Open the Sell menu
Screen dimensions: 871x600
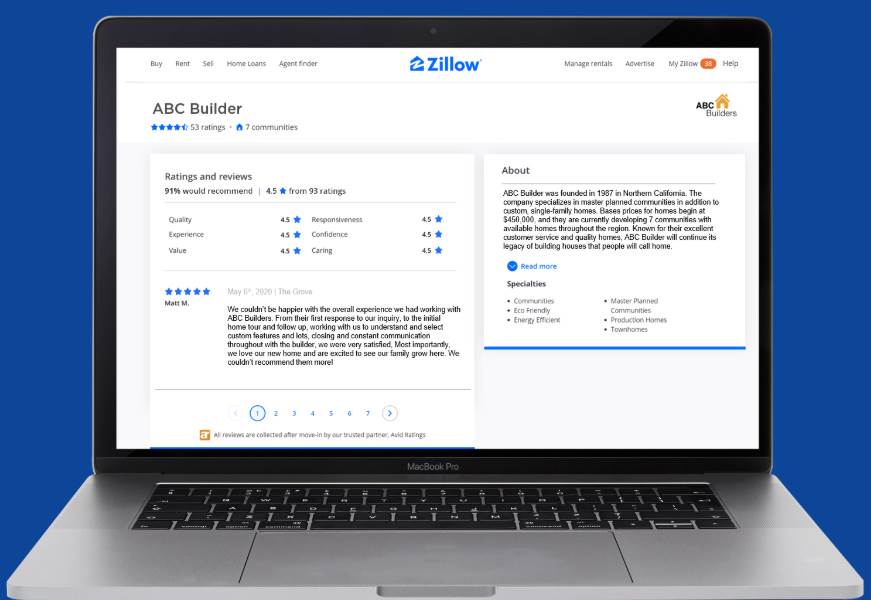coord(208,63)
